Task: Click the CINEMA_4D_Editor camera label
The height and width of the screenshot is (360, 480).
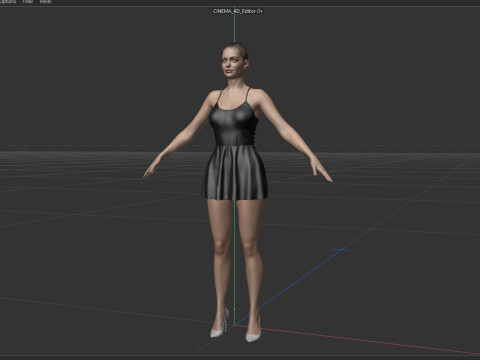Action: (x=235, y=11)
